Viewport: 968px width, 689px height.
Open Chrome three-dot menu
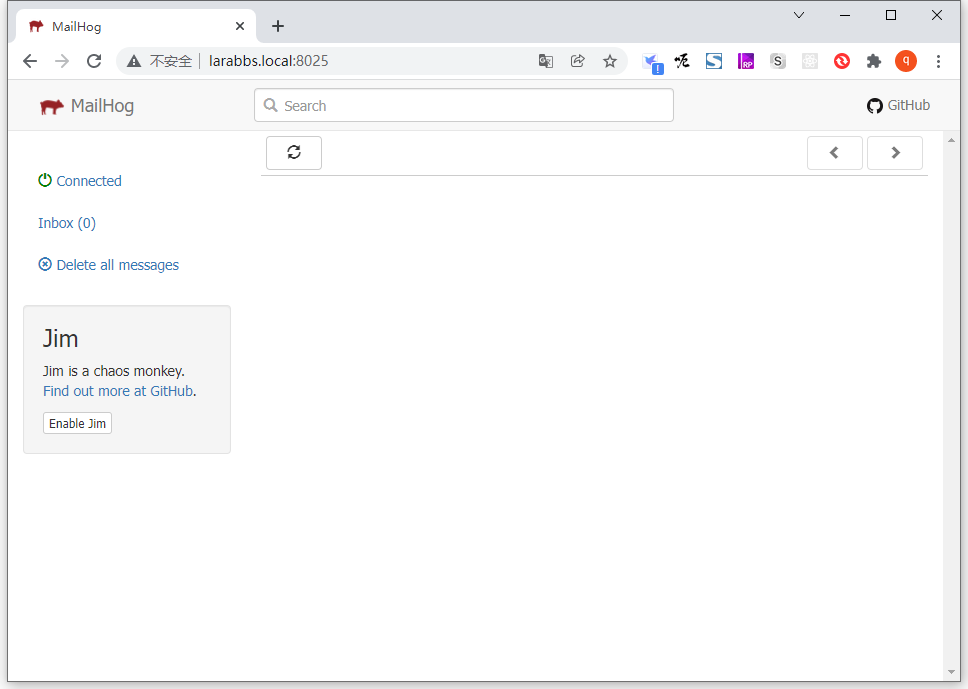[x=938, y=61]
